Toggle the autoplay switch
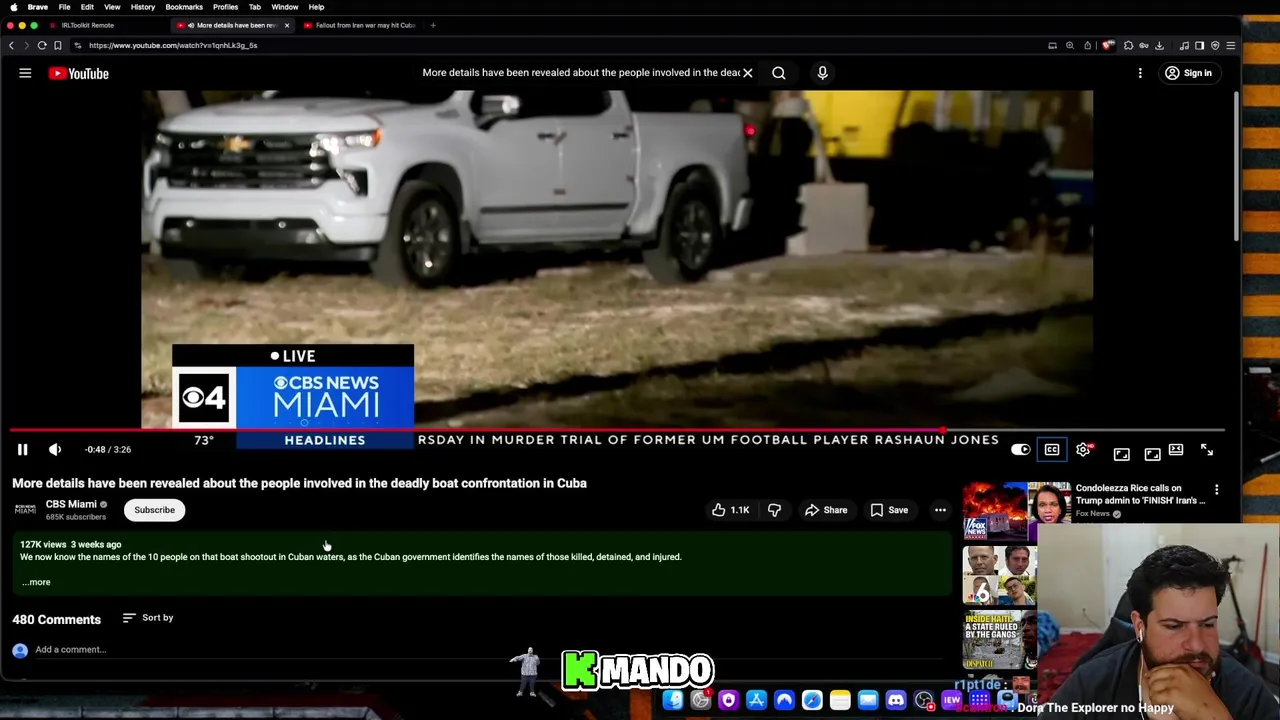 (1020, 450)
